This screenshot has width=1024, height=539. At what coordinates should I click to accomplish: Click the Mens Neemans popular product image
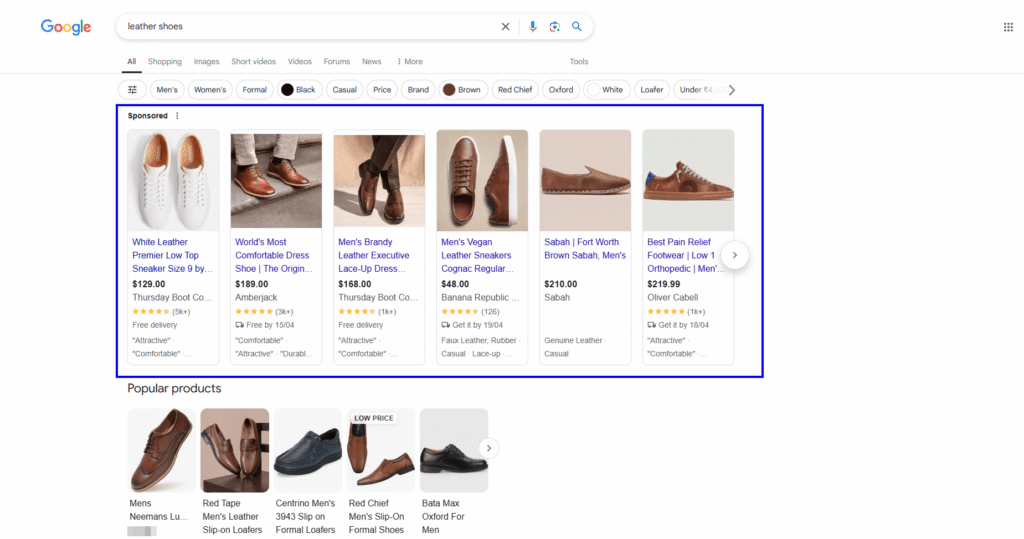(161, 450)
